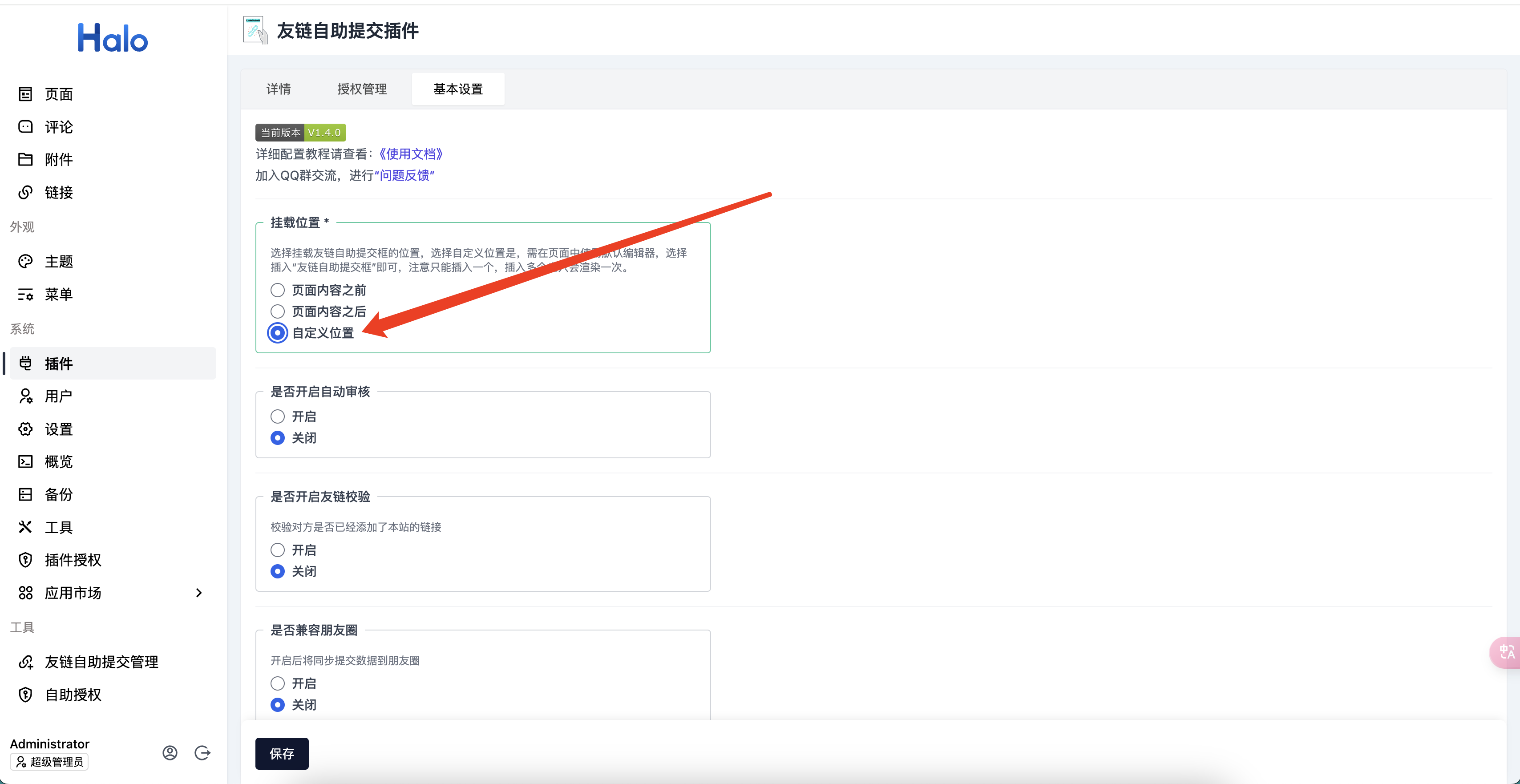Open the 自助授权 shield icon
1520x784 pixels.
click(25, 694)
